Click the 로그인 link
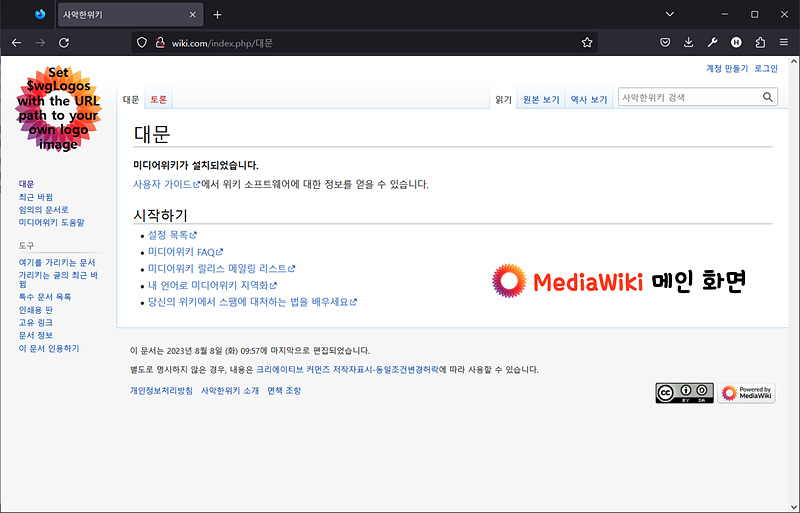 coord(766,68)
